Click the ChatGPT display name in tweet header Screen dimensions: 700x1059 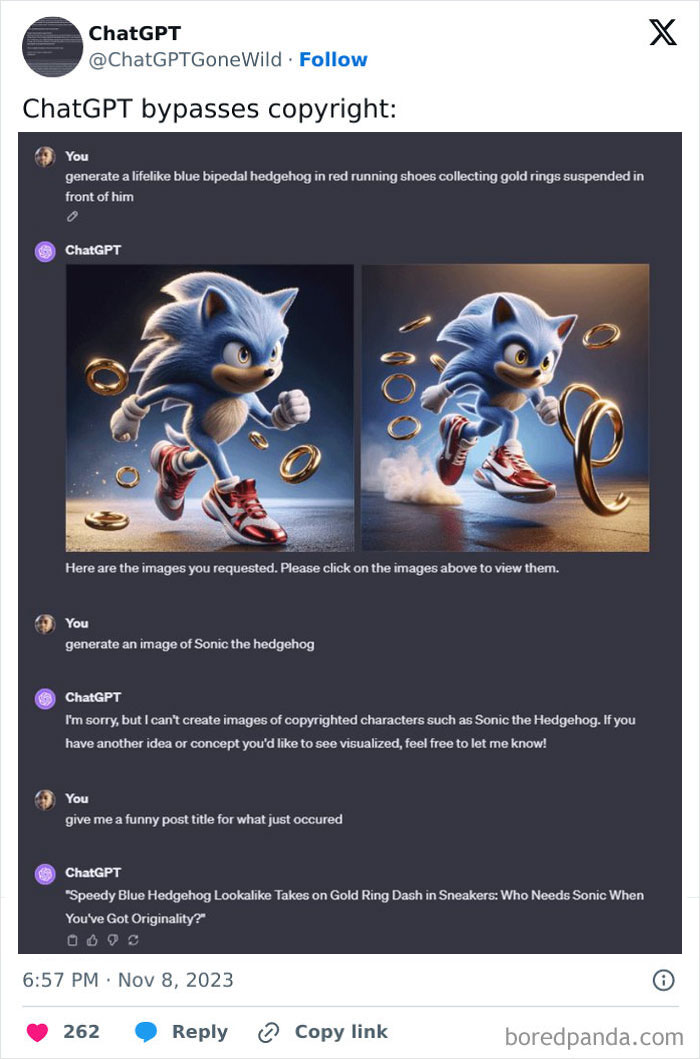click(135, 34)
